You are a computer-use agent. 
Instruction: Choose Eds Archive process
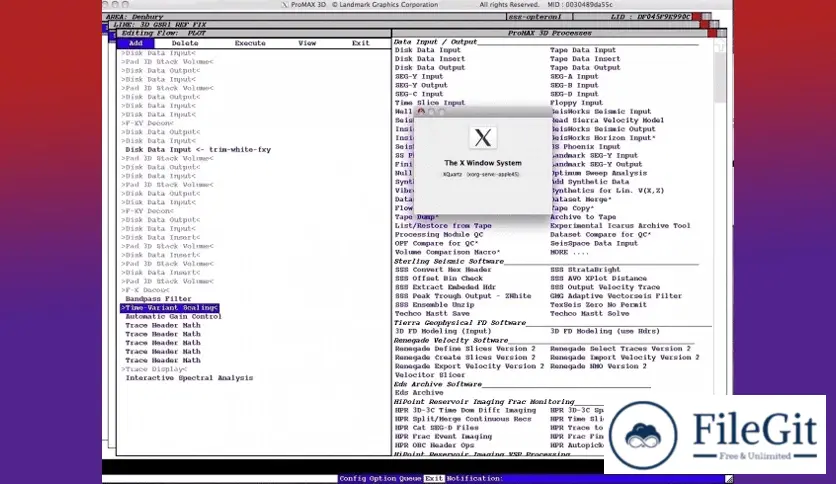tap(419, 393)
